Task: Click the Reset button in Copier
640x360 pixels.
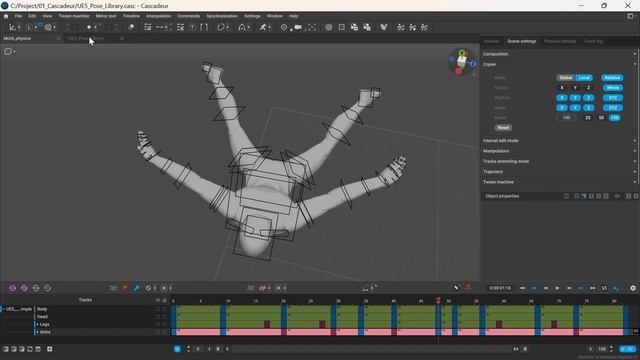Action: pyautogui.click(x=503, y=128)
